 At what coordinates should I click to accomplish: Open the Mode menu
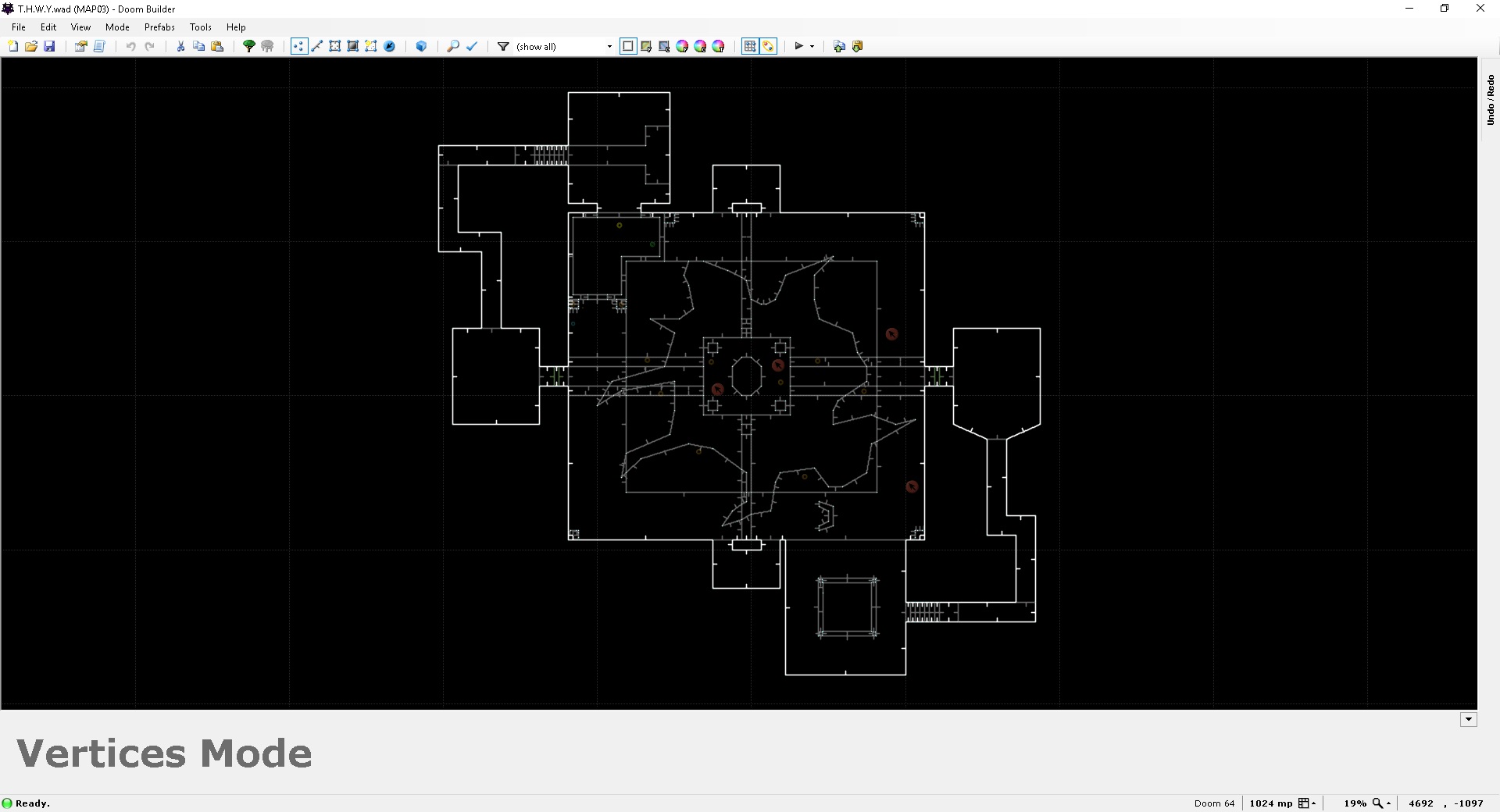click(117, 27)
